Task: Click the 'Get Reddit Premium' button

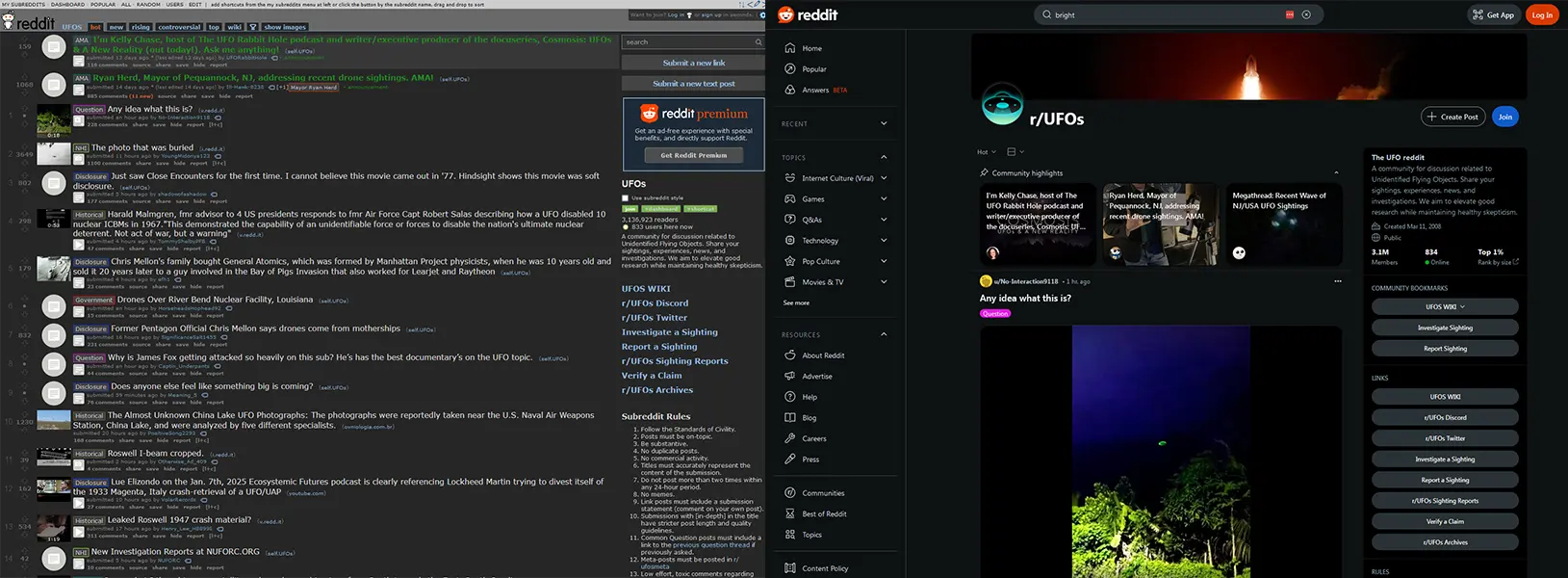Action: coord(693,155)
